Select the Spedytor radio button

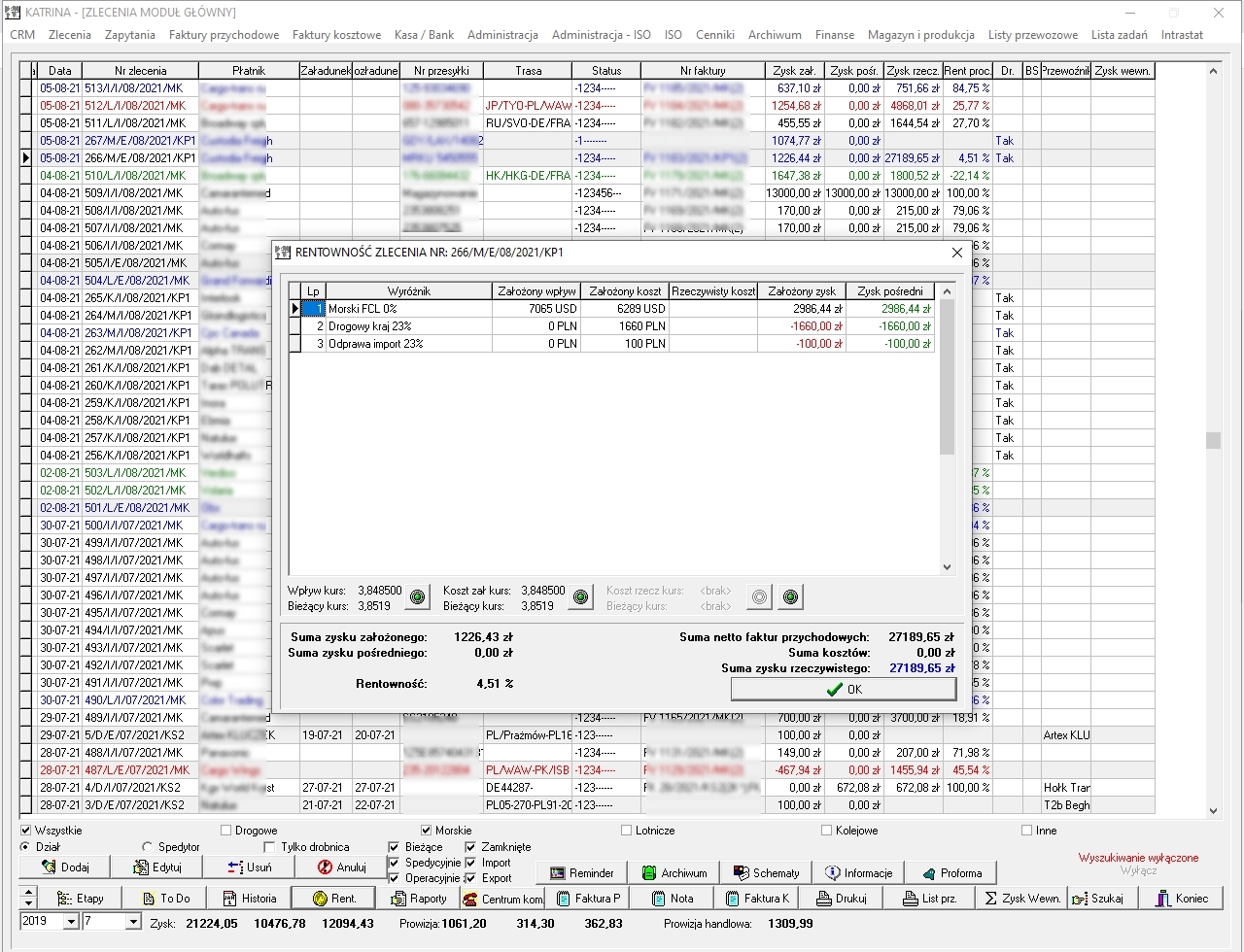(148, 847)
